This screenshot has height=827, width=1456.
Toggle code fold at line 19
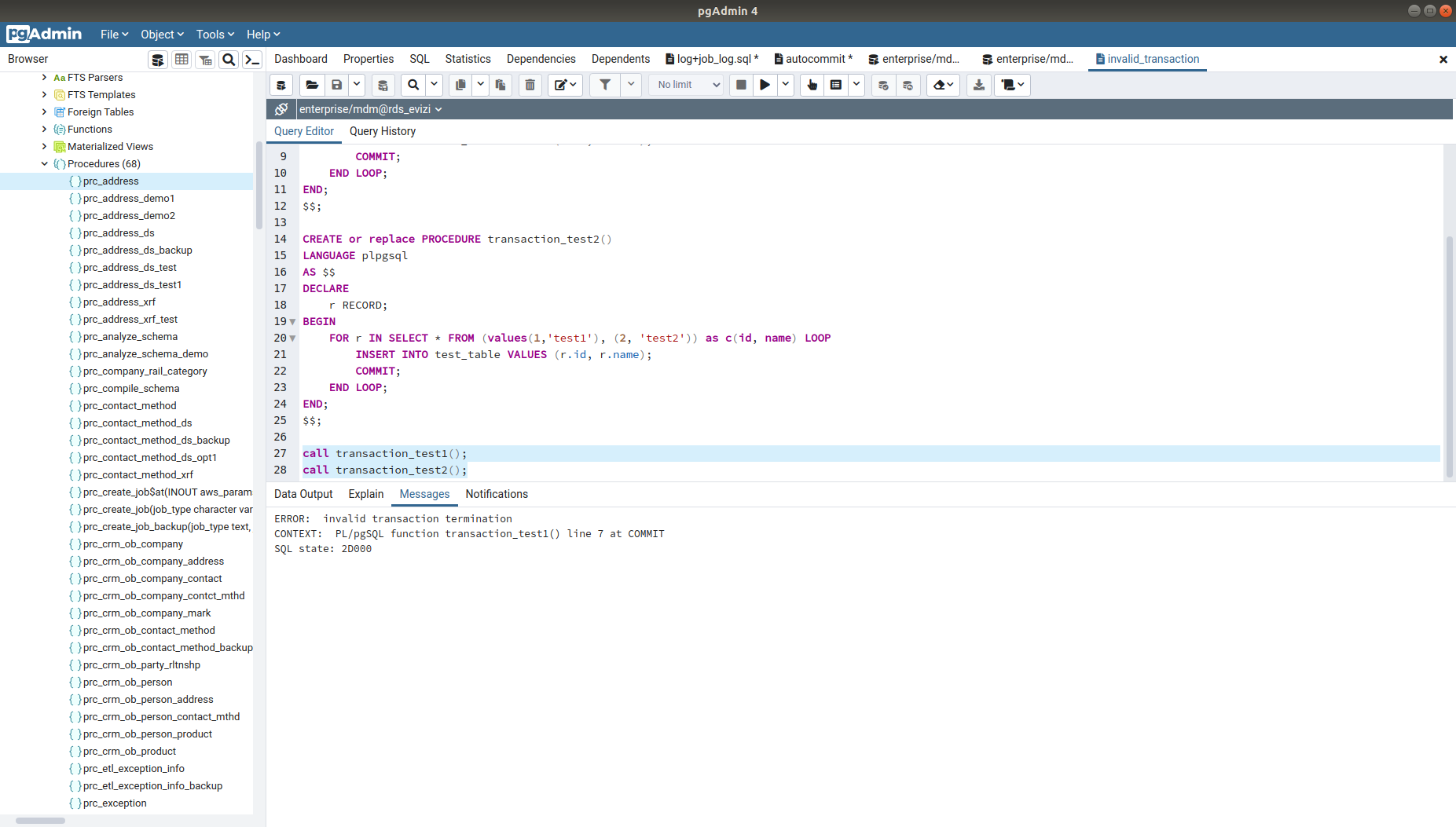(x=293, y=322)
